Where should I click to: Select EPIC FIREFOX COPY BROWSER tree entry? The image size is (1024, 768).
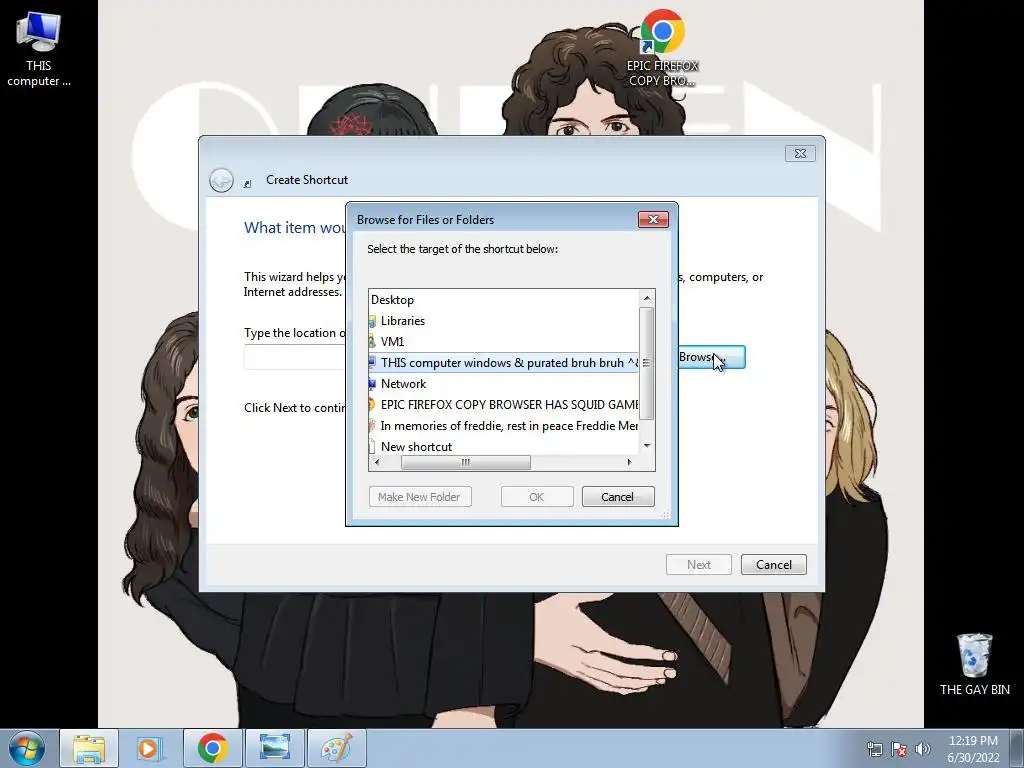point(504,404)
